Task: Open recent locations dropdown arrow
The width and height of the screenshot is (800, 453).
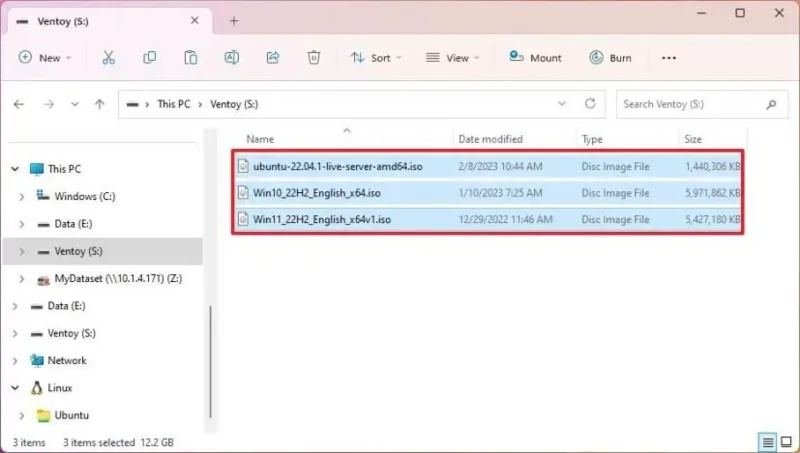Action: click(x=74, y=105)
